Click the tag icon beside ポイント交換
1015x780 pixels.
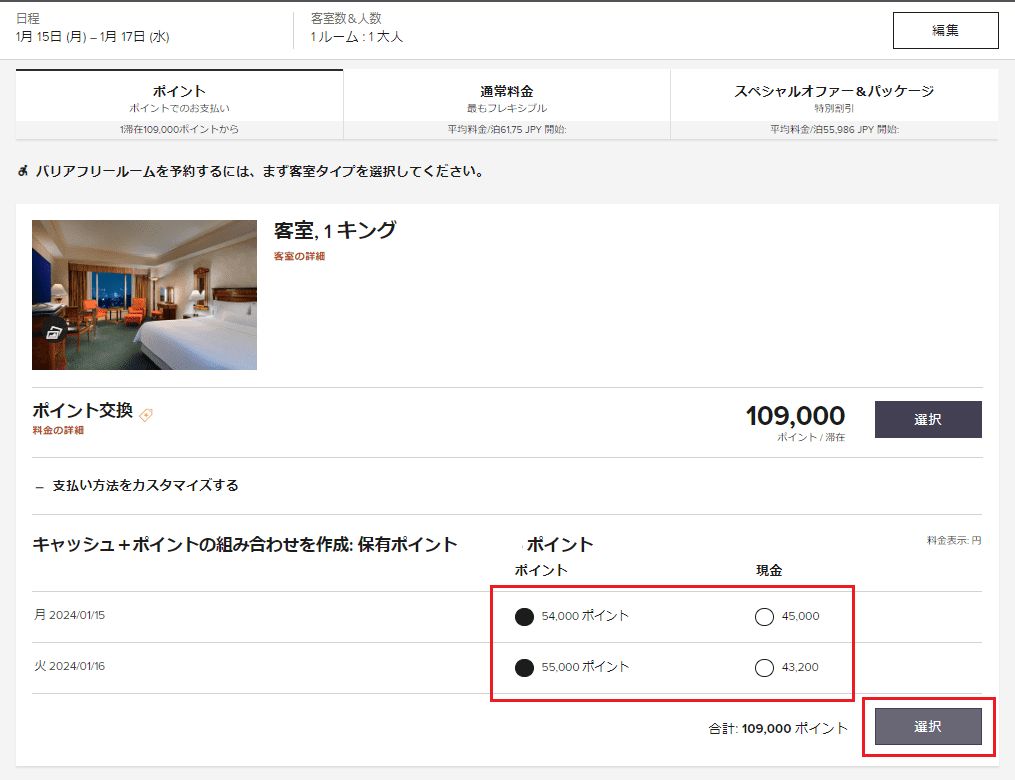[x=146, y=415]
